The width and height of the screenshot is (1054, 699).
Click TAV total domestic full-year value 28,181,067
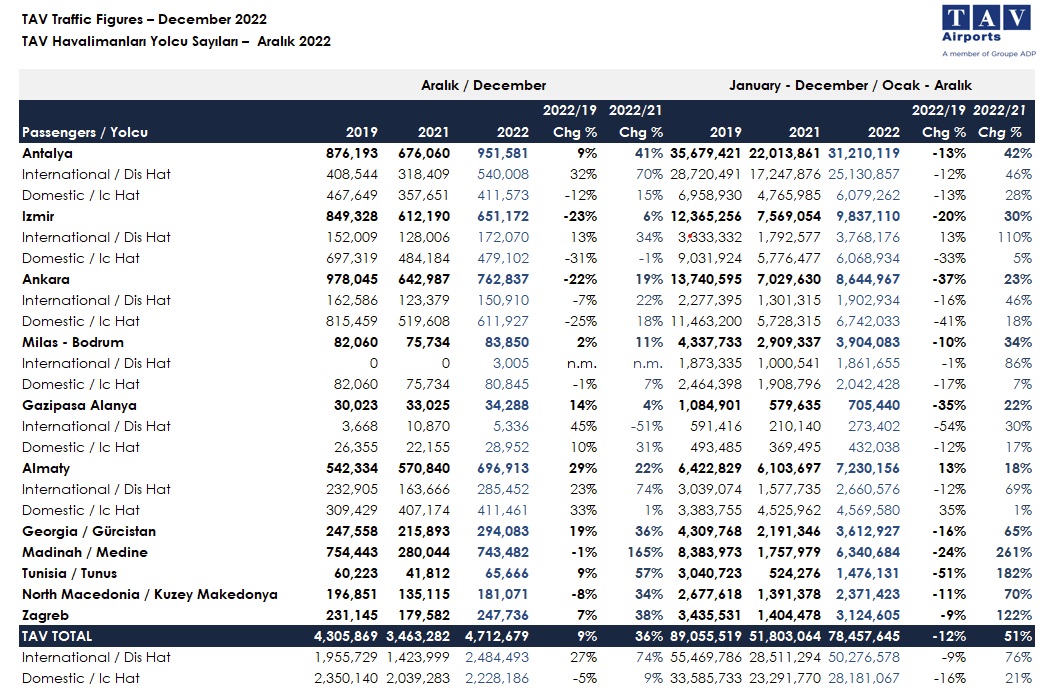[x=864, y=679]
